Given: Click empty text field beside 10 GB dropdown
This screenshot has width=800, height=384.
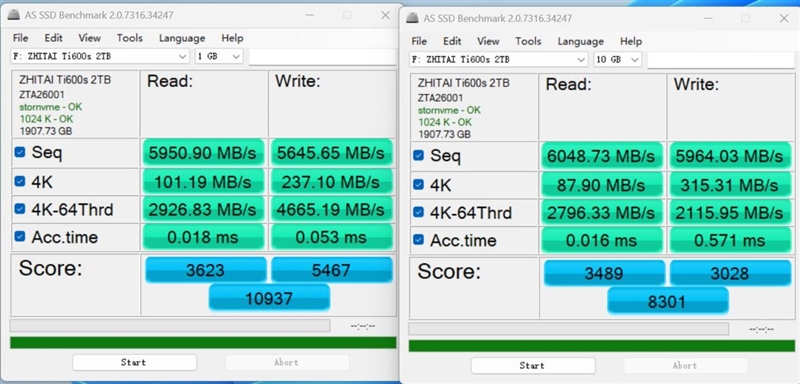Looking at the screenshot, I should click(720, 60).
